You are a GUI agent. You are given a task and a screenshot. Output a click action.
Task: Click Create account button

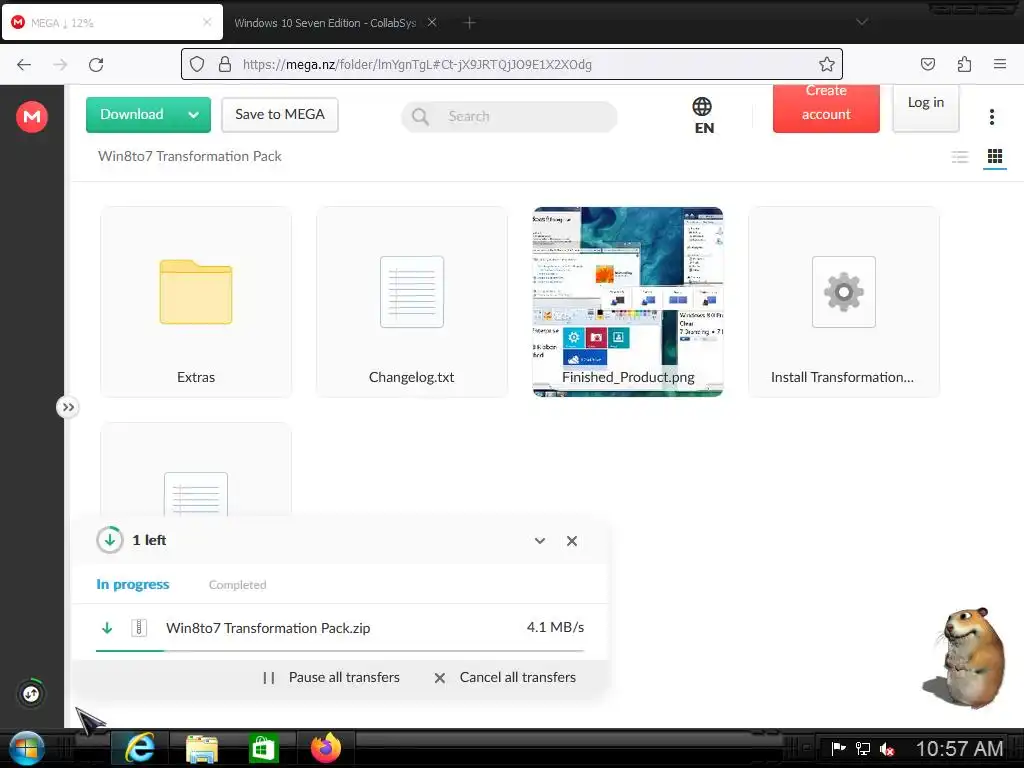tap(826, 108)
